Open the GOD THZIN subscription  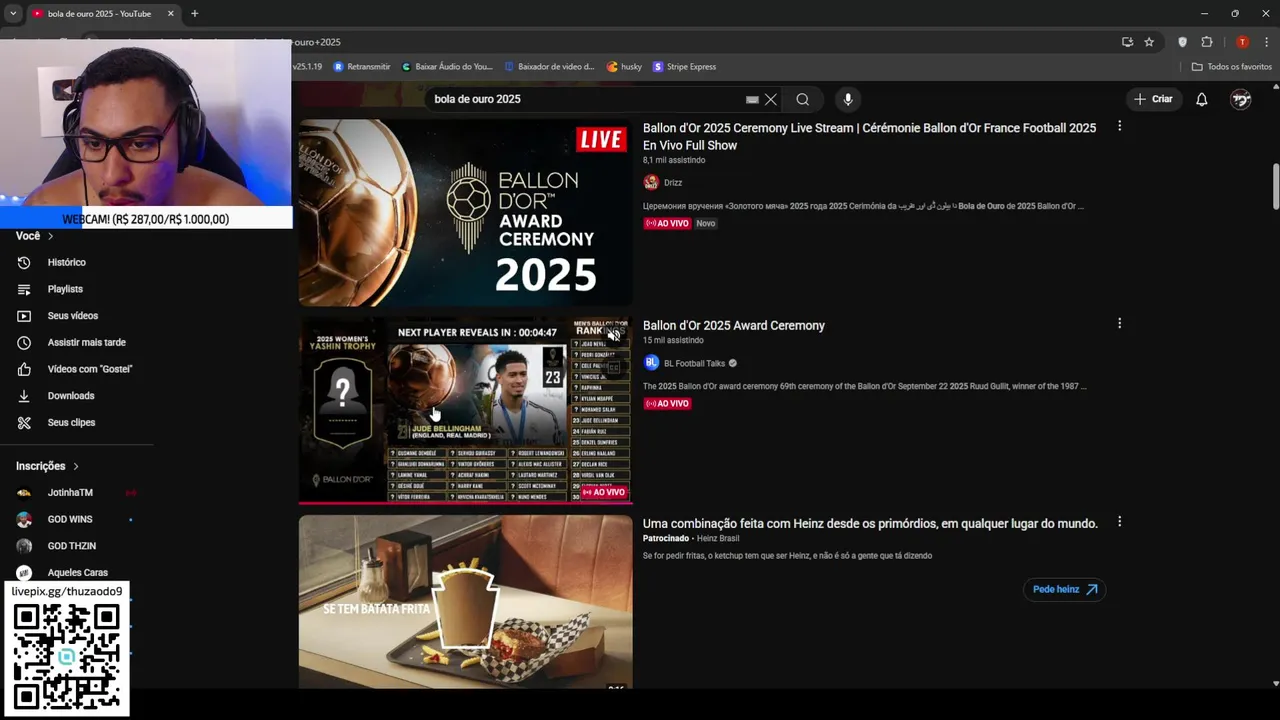click(72, 546)
